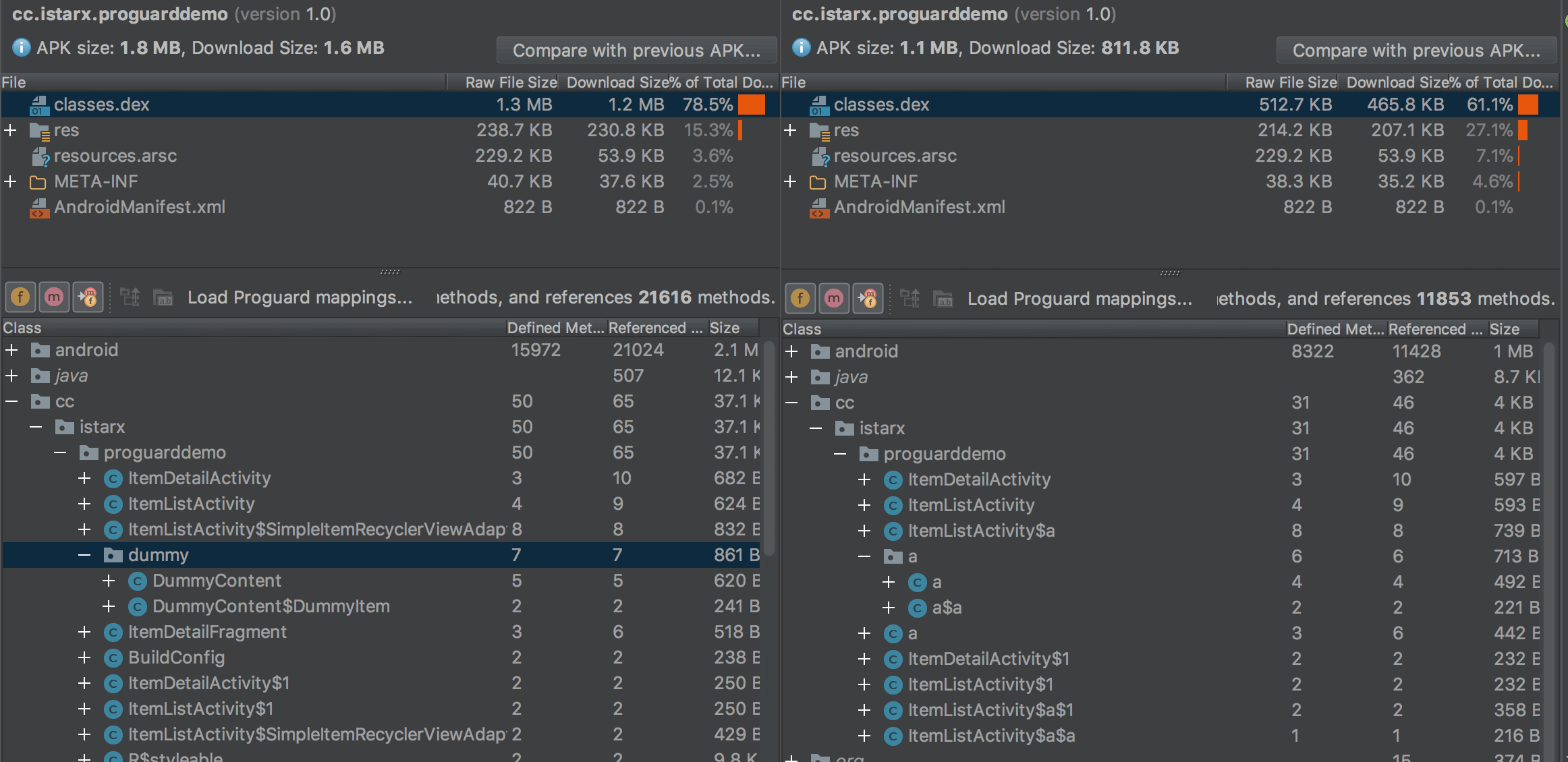The width and height of the screenshot is (1568, 762).
Task: Click the ItemDetailFragment class icon
Action: (x=113, y=633)
